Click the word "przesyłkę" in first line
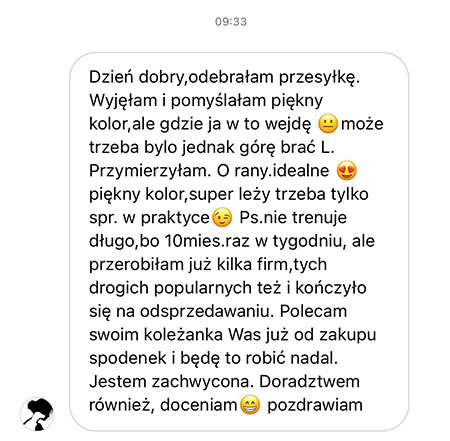This screenshot has height=441, width=450. click(317, 78)
